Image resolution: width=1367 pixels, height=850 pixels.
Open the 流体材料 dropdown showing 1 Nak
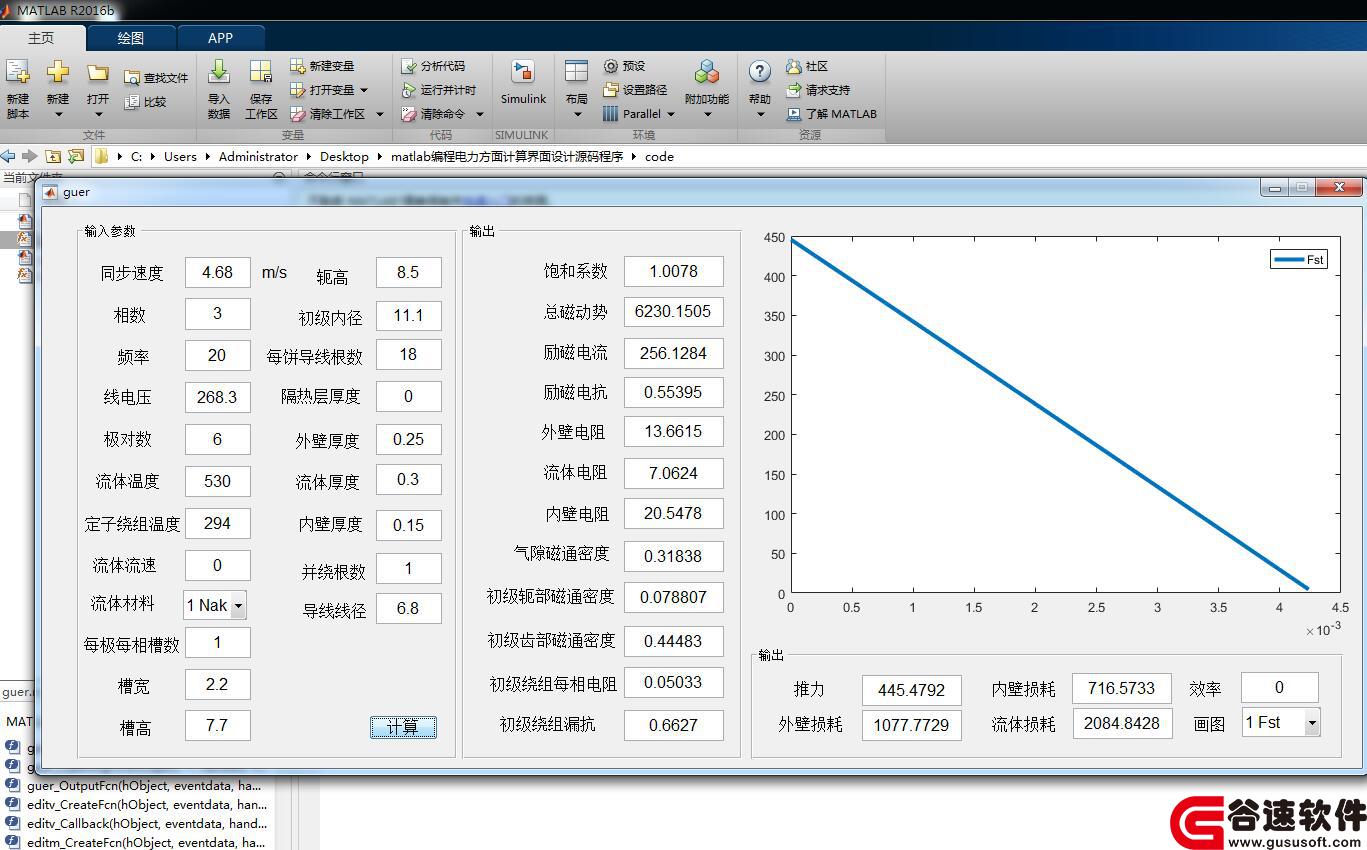click(215, 605)
